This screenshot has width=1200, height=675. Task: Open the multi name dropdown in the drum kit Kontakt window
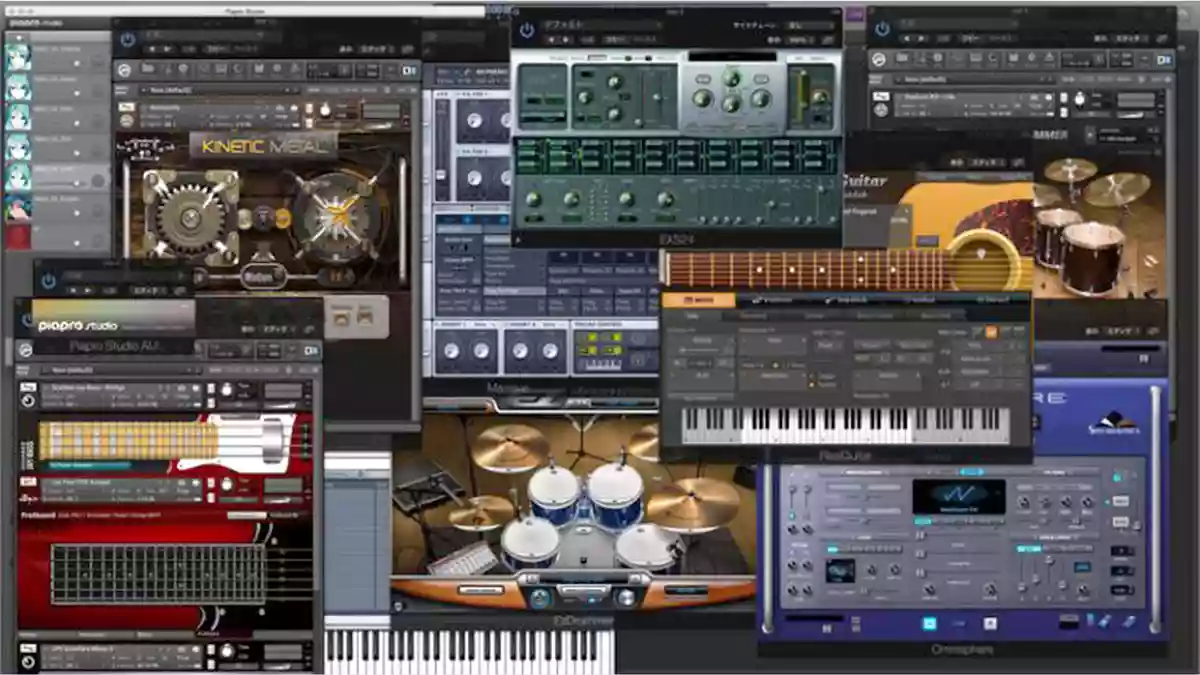[x=975, y=78]
